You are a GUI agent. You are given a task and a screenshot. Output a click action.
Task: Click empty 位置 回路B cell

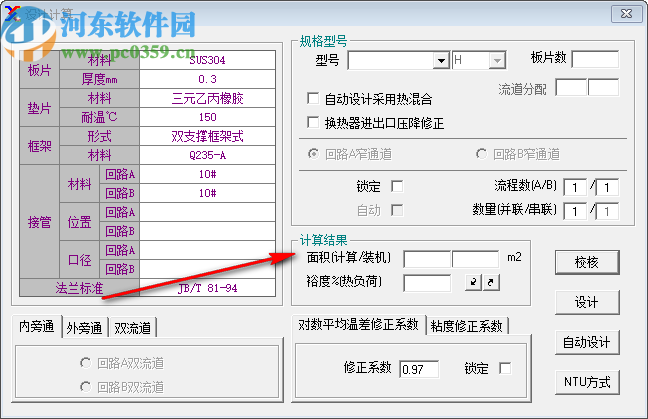coord(207,231)
